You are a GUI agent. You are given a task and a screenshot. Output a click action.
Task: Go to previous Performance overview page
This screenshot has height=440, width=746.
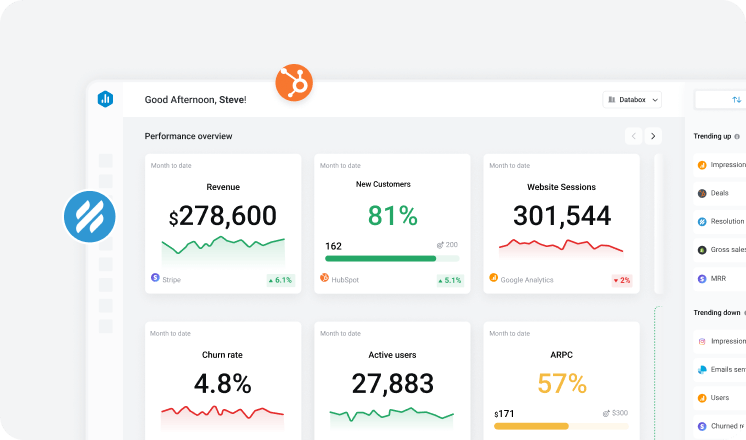[633, 136]
